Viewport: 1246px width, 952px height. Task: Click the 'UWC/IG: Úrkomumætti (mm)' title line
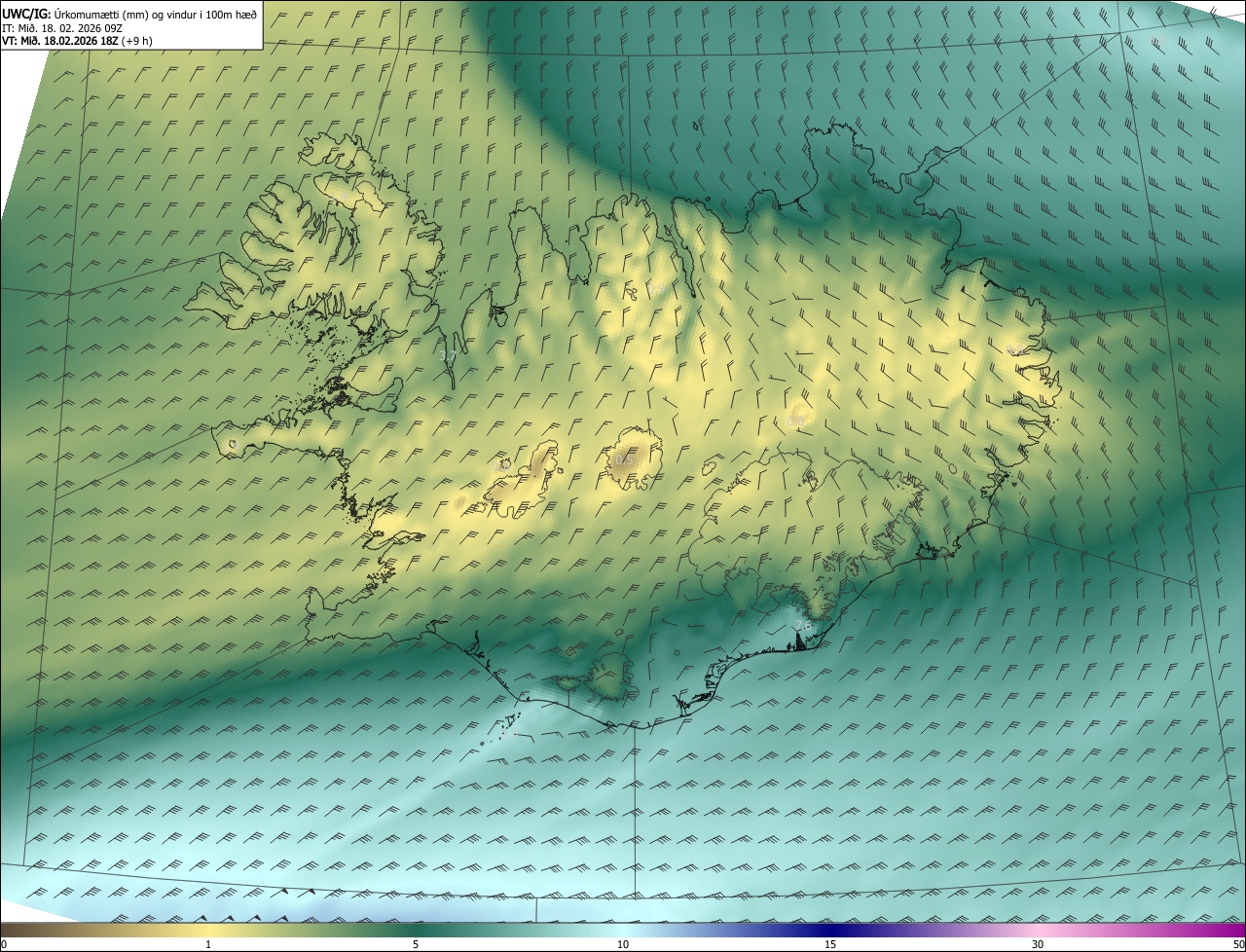point(129,14)
